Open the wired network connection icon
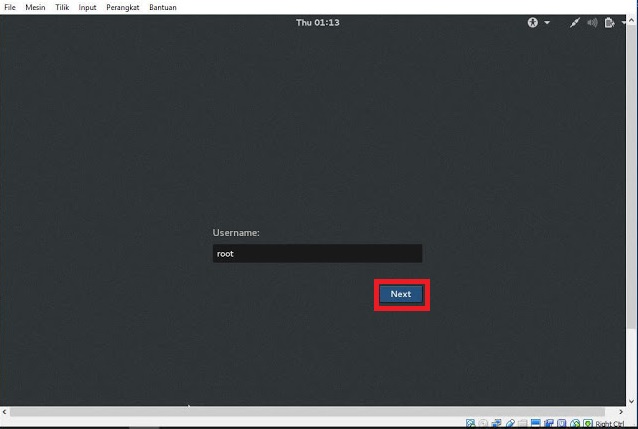638x429 pixels. (575, 22)
